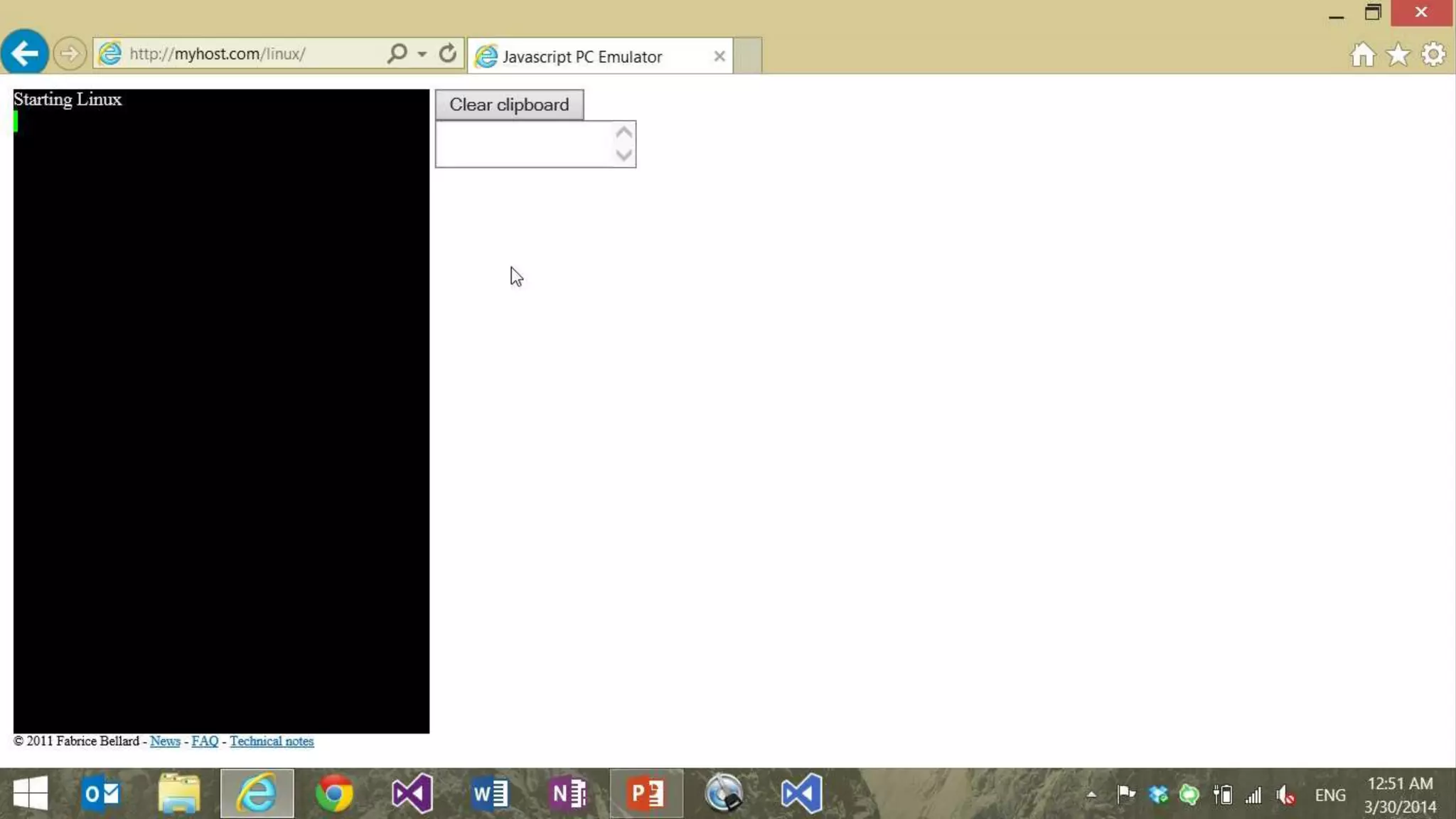Refresh the page with the reload icon
This screenshot has height=819, width=1456.
(x=447, y=53)
